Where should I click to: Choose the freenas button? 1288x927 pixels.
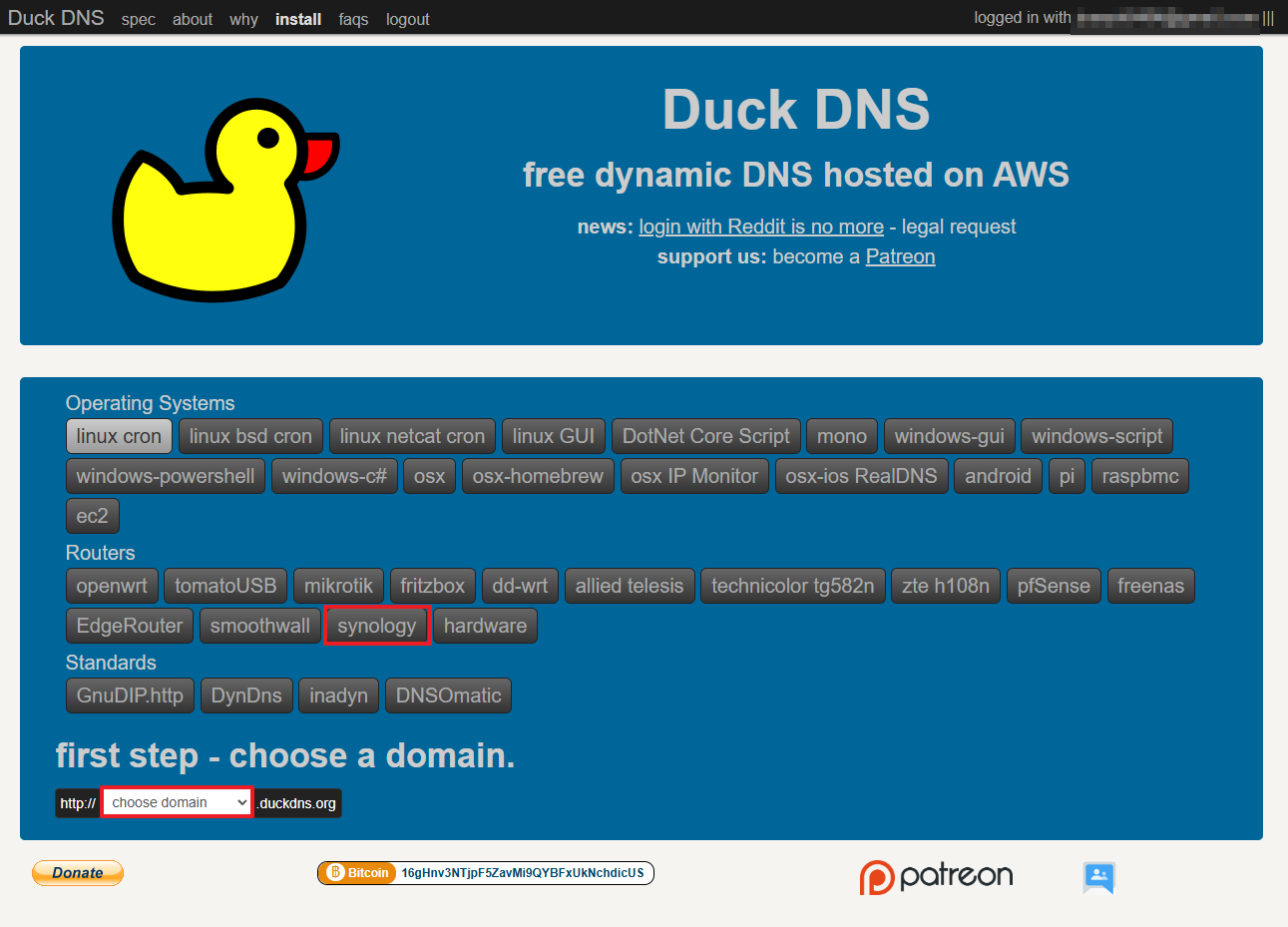pyautogui.click(x=1151, y=586)
